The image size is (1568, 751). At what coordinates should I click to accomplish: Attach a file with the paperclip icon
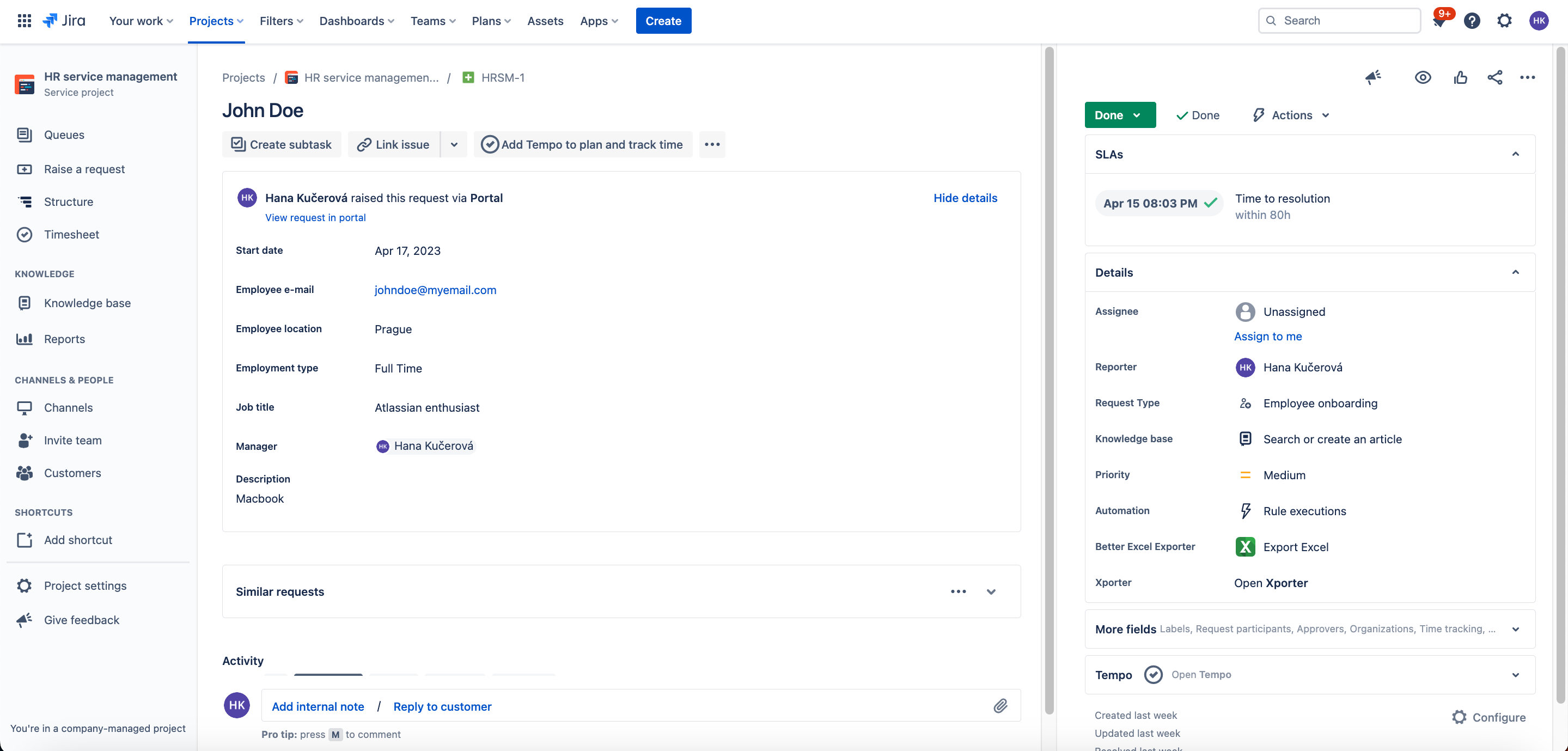click(x=1001, y=706)
